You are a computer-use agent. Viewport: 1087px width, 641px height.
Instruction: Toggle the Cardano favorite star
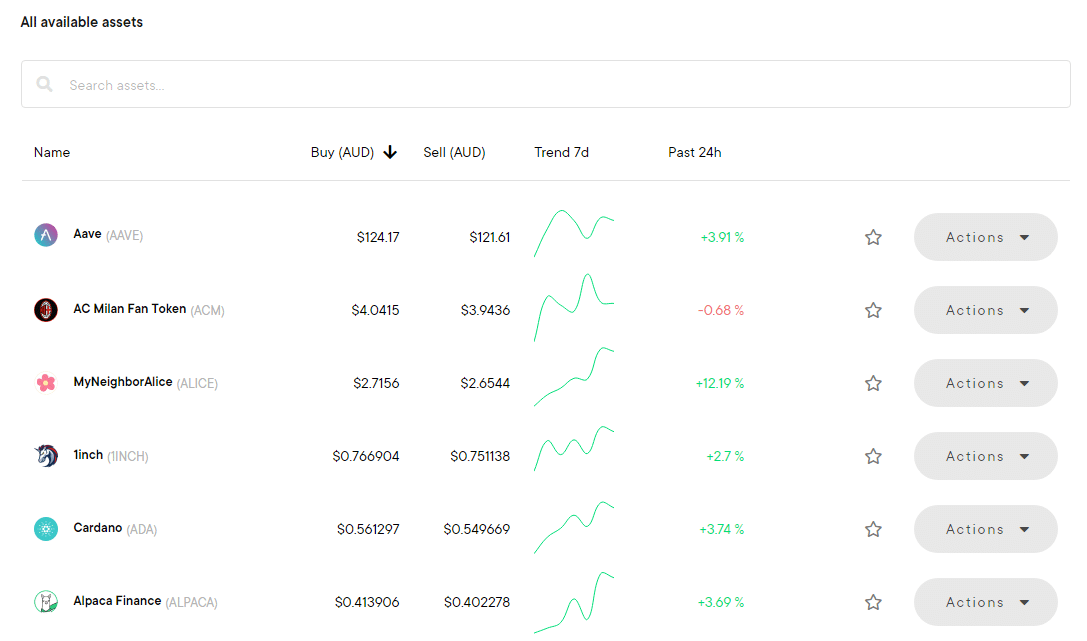point(873,529)
